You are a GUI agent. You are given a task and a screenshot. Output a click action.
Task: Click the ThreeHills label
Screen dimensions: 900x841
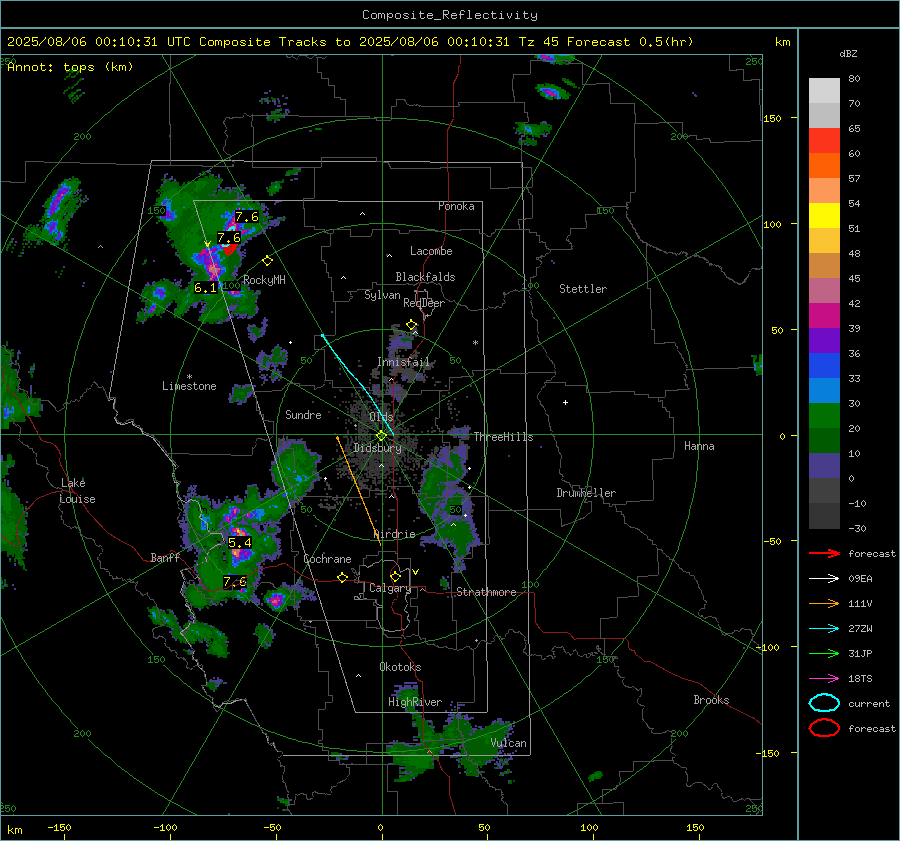pos(503,437)
